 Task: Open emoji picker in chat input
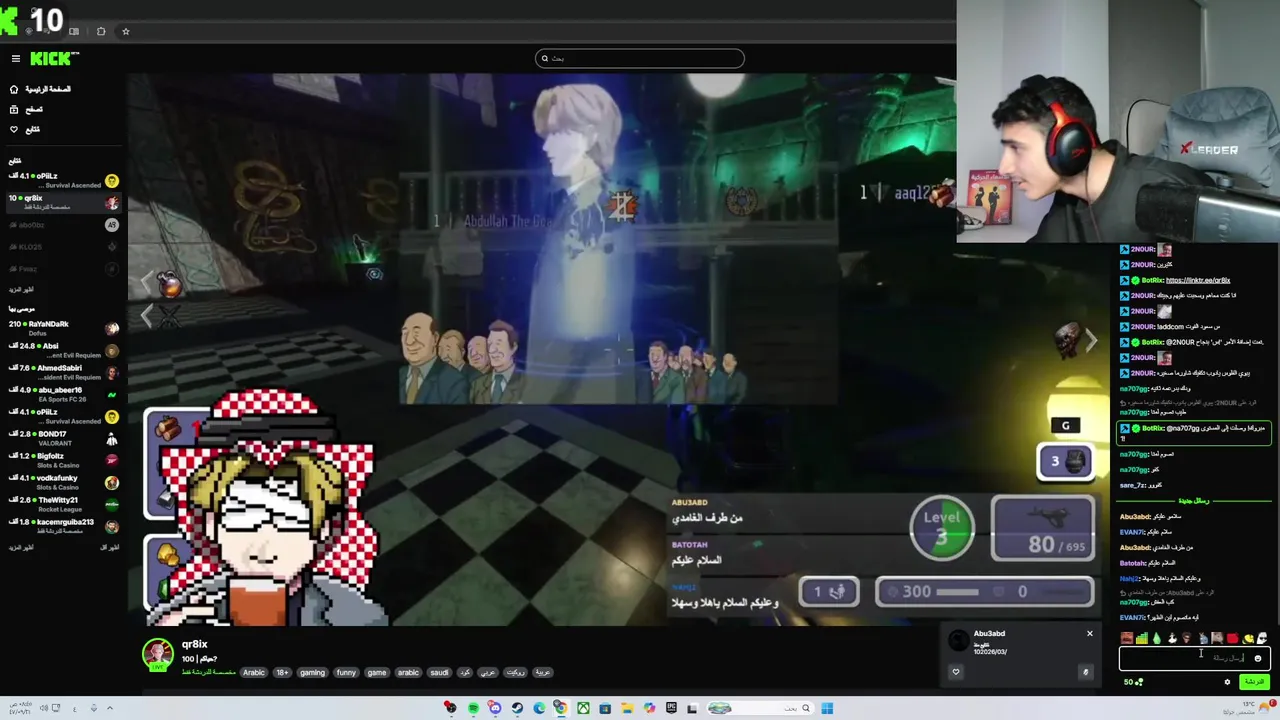[1258, 658]
